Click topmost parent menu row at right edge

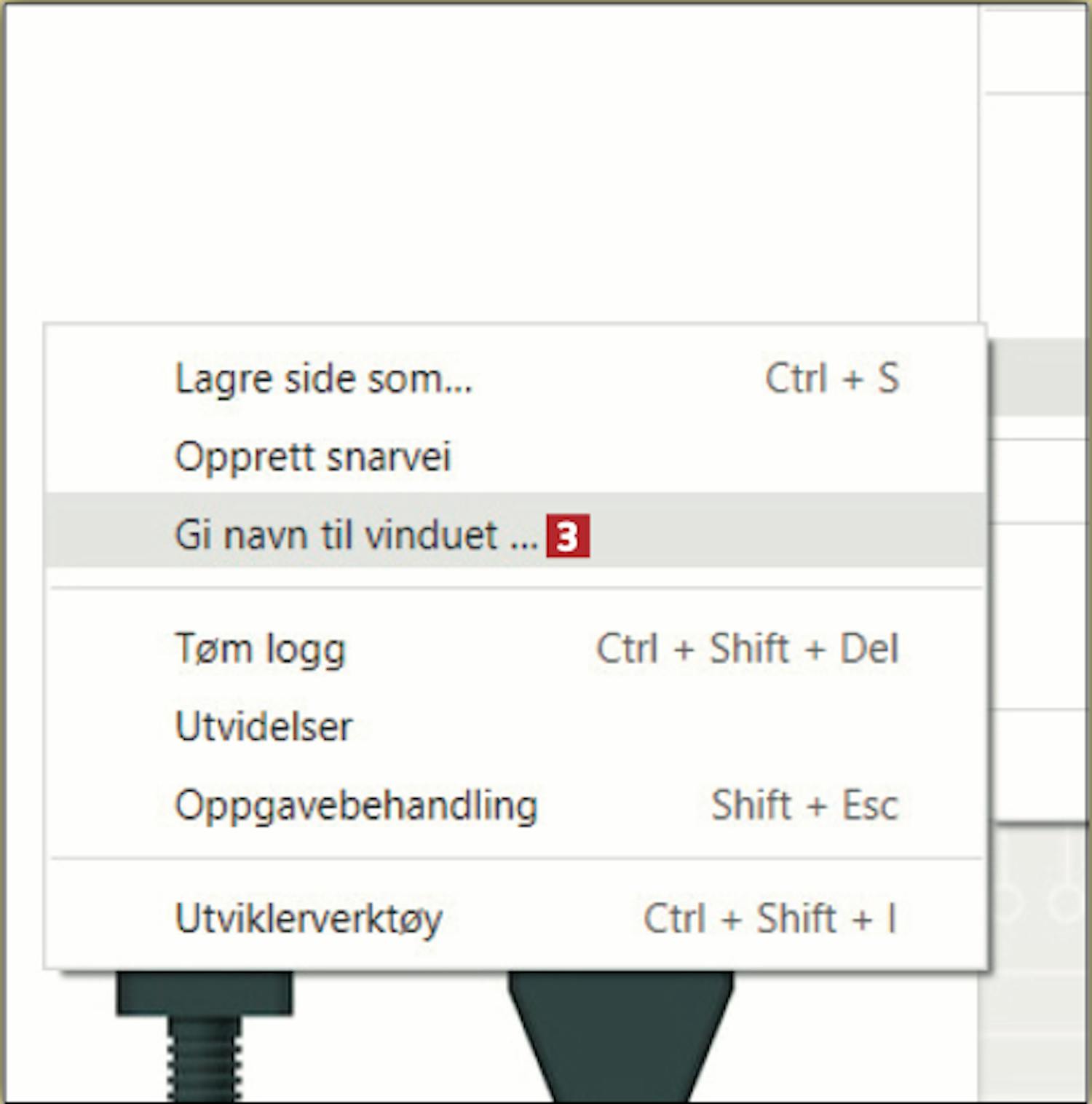pos(1034,51)
